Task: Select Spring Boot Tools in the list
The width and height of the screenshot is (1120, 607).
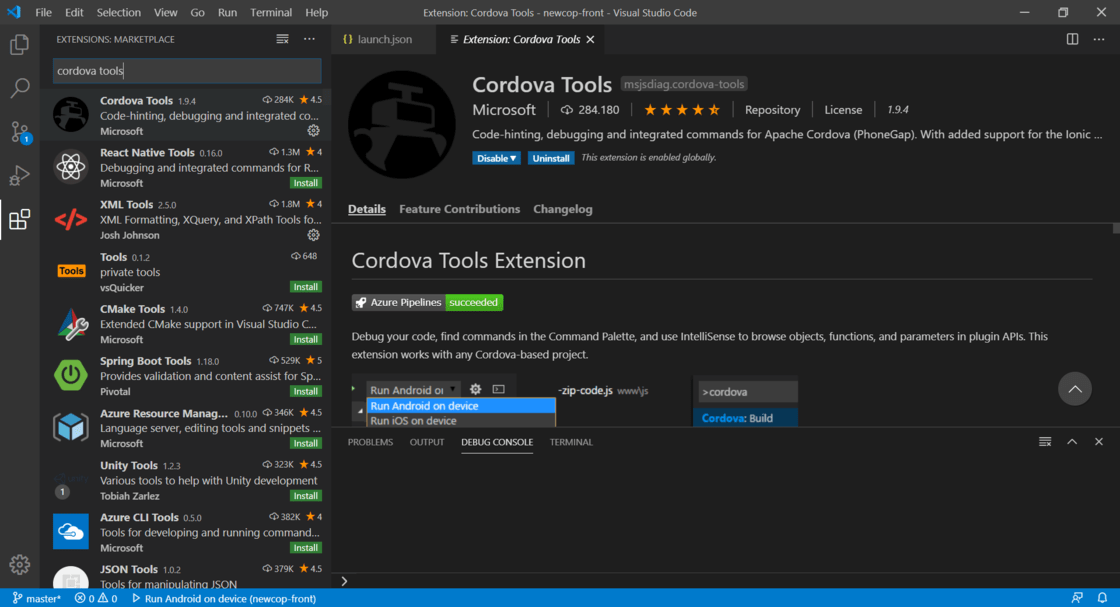Action: click(x=187, y=376)
